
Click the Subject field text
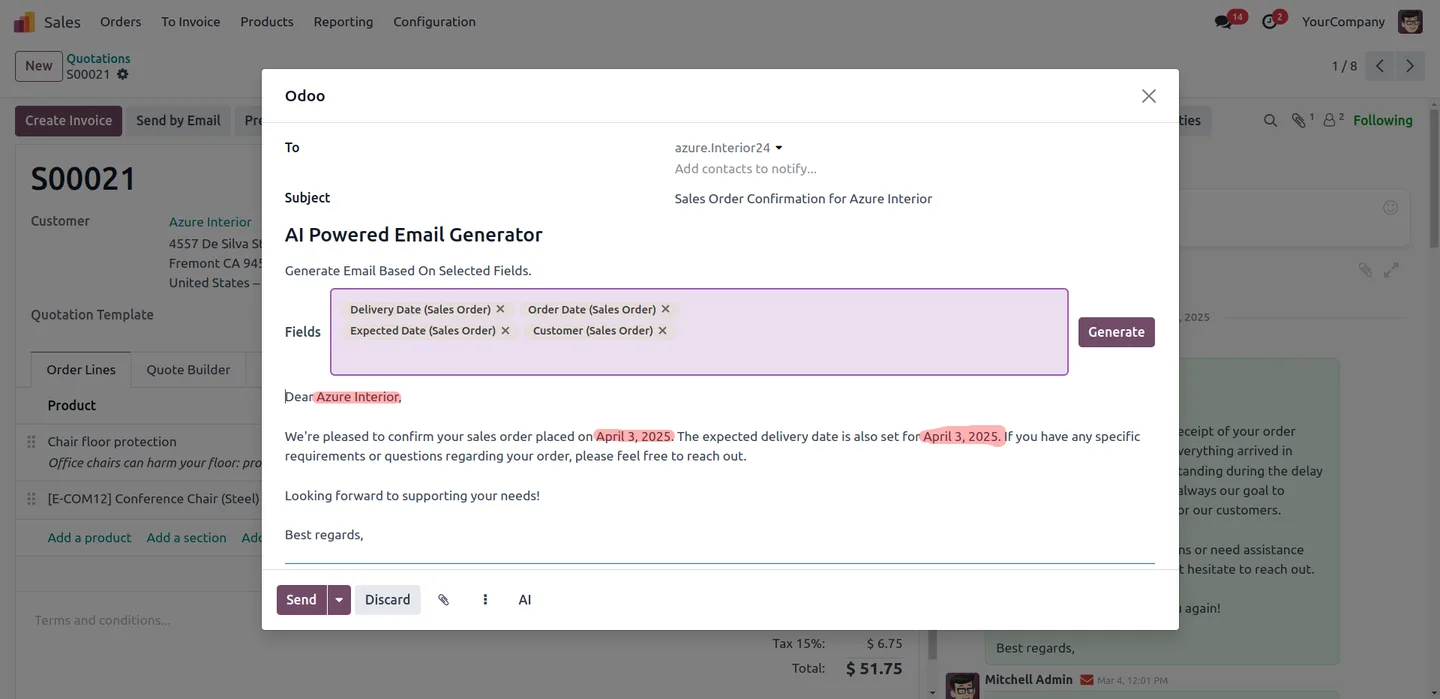803,199
